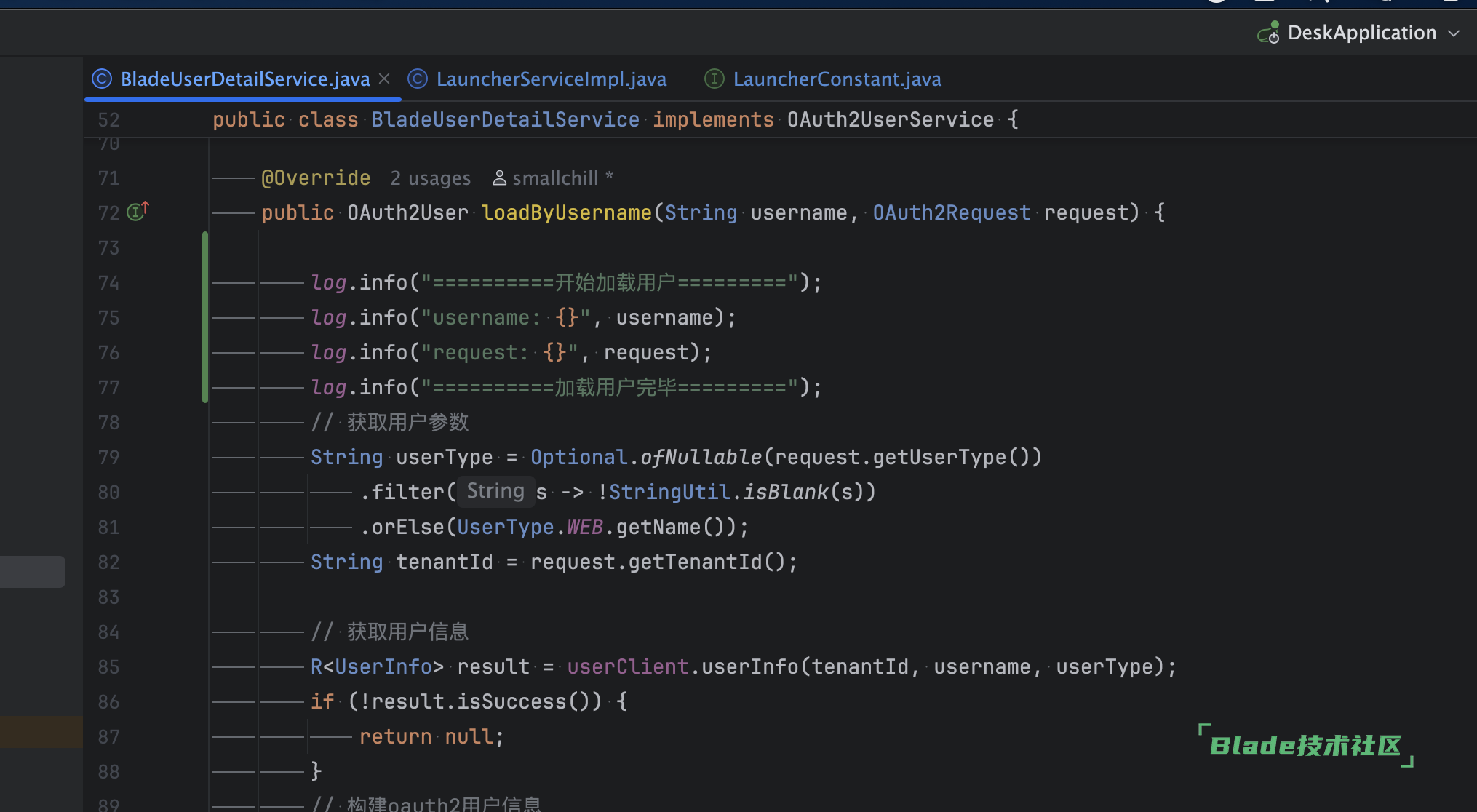Click the DeskApplication run configuration icon

point(1269,33)
